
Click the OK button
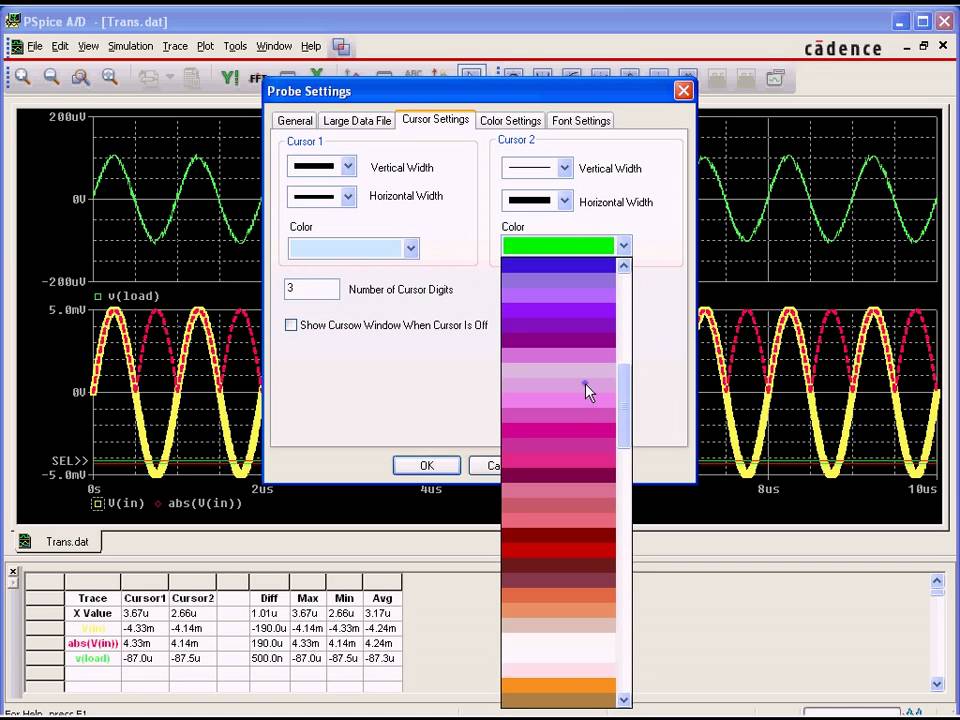click(427, 465)
